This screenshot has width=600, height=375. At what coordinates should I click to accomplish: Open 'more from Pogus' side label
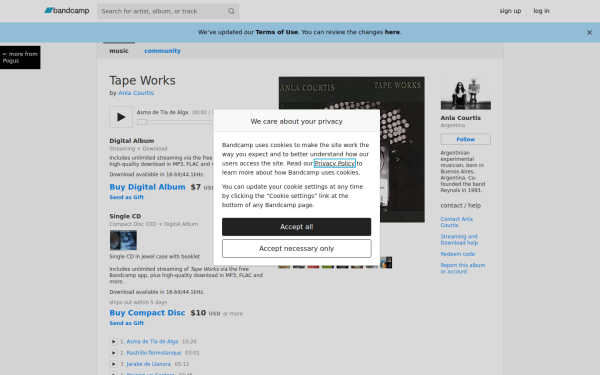[20, 57]
